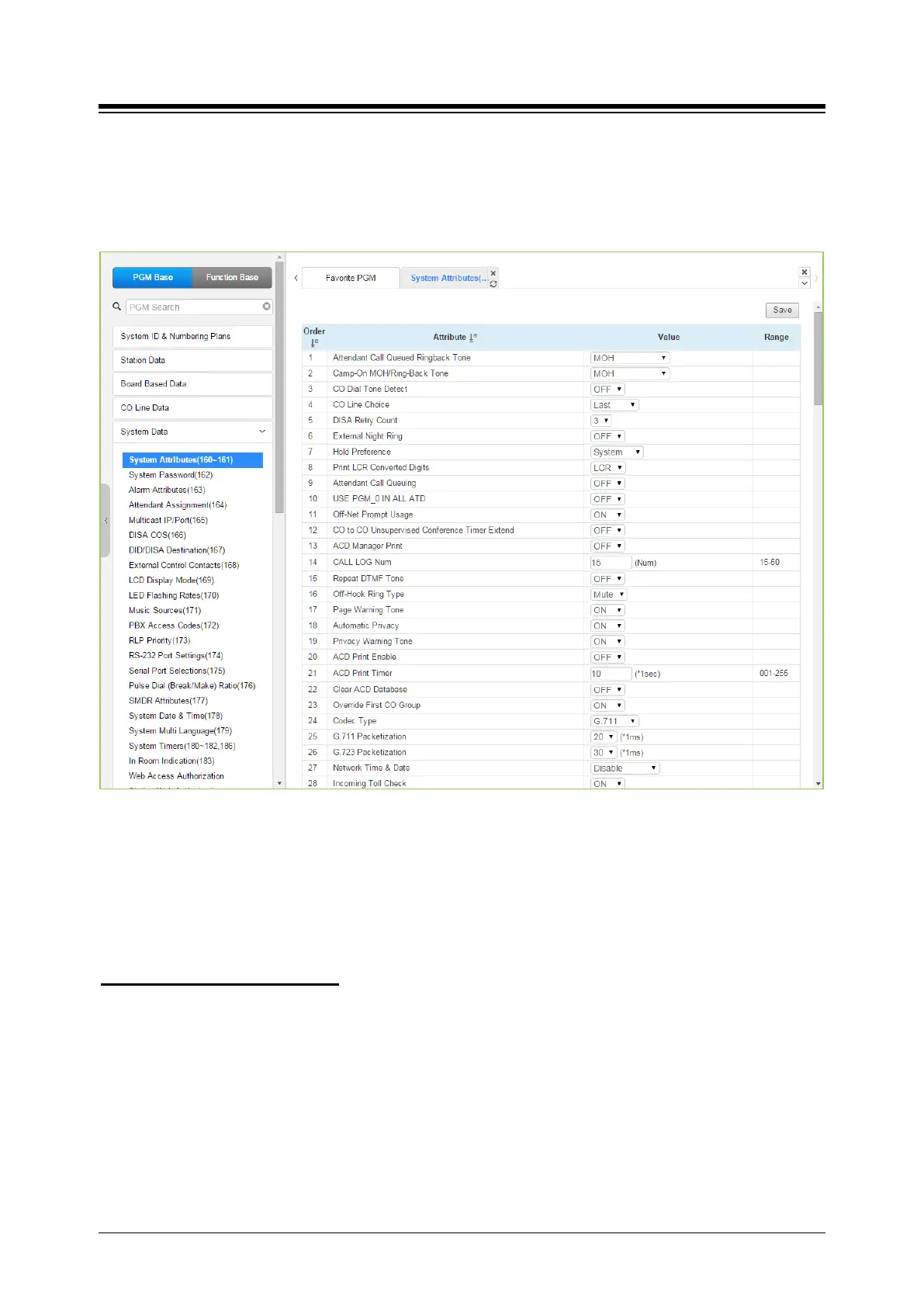Open Alarm Attributes(163)
This screenshot has width=924, height=1307.
[x=167, y=490]
